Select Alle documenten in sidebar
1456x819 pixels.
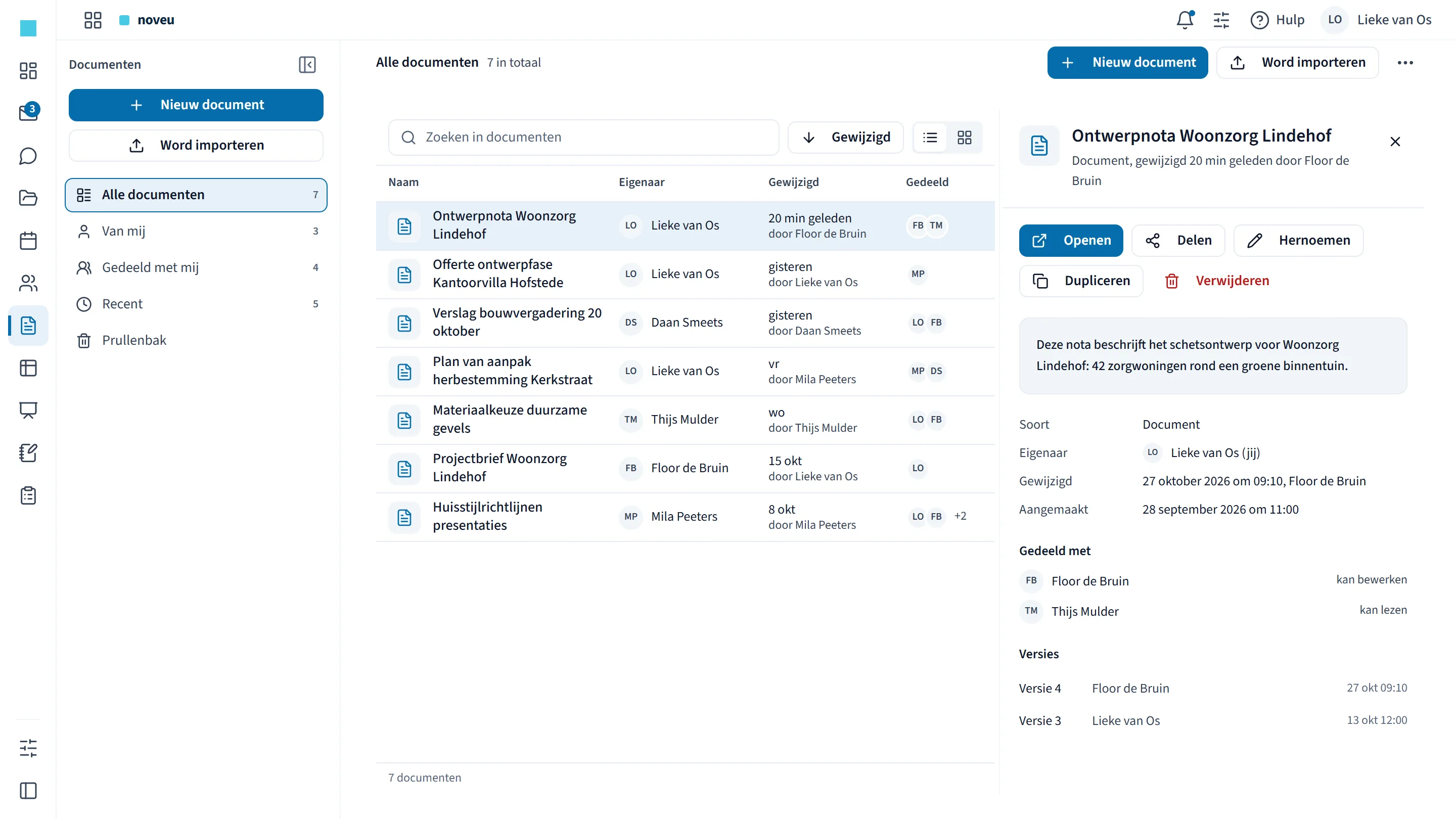click(196, 195)
